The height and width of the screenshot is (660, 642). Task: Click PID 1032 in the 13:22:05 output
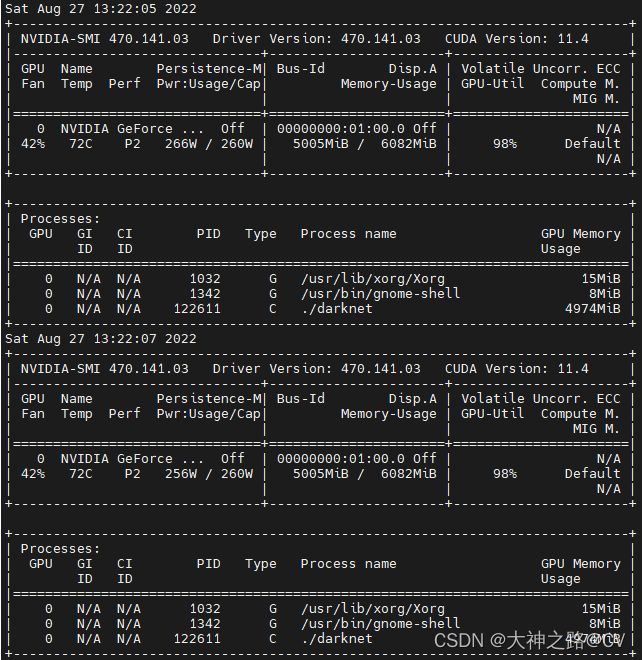coord(205,279)
